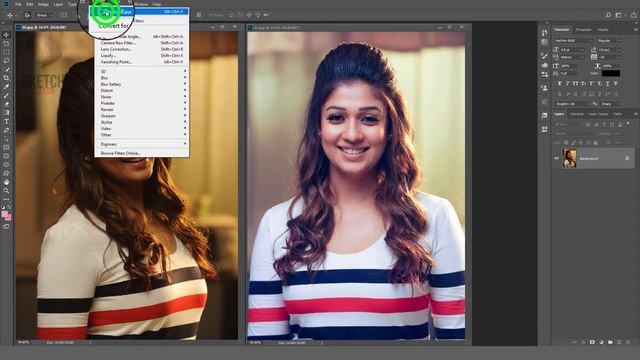The width and height of the screenshot is (640, 360).
Task: Toggle Faux Italic in Character panel
Action: [x=567, y=83]
